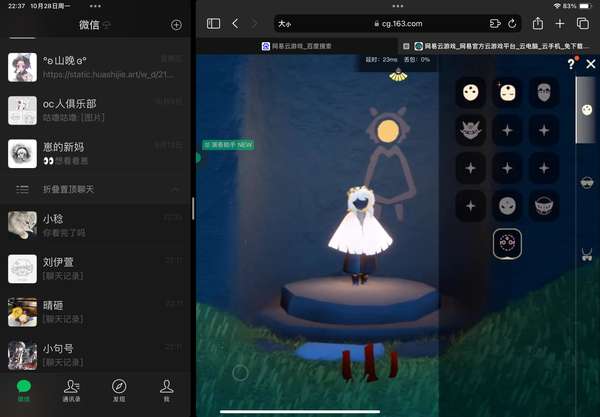Tap the candle icon above the character
Screen dimensions: 600x417
click(398, 75)
